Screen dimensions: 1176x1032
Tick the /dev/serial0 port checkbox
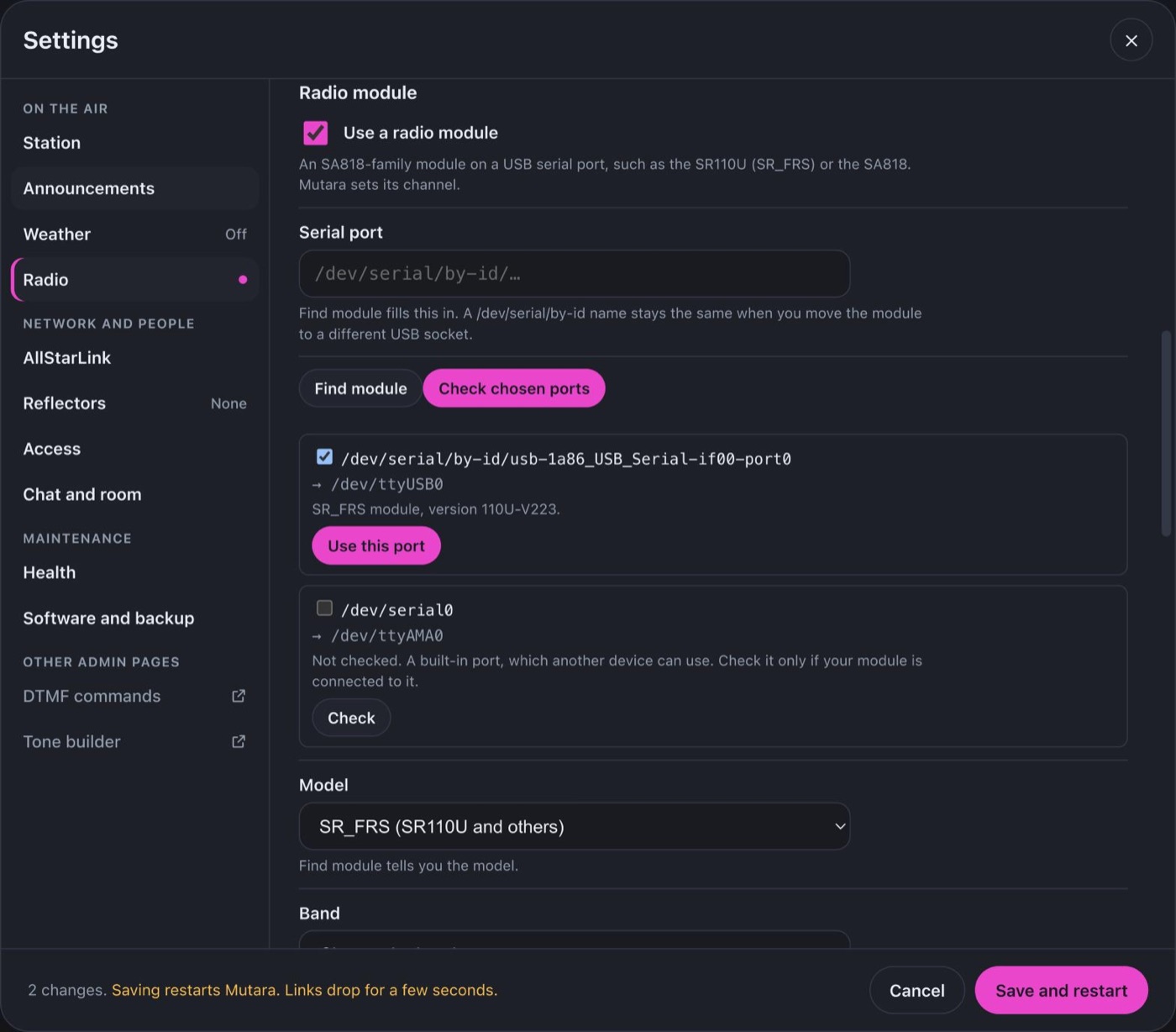tap(324, 608)
